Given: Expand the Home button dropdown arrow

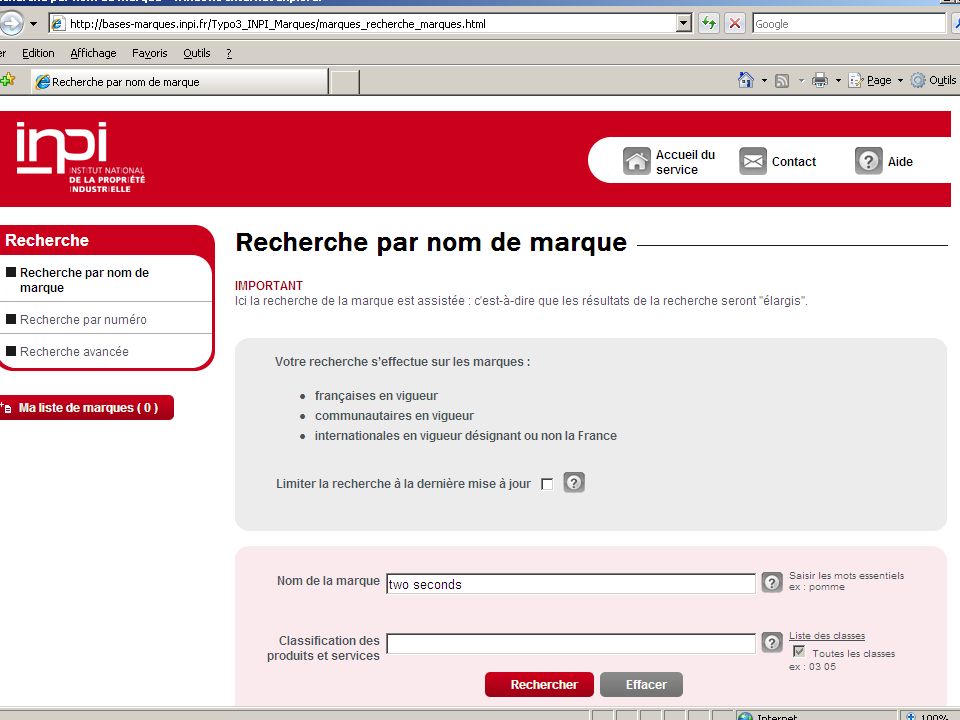Looking at the screenshot, I should pos(764,80).
